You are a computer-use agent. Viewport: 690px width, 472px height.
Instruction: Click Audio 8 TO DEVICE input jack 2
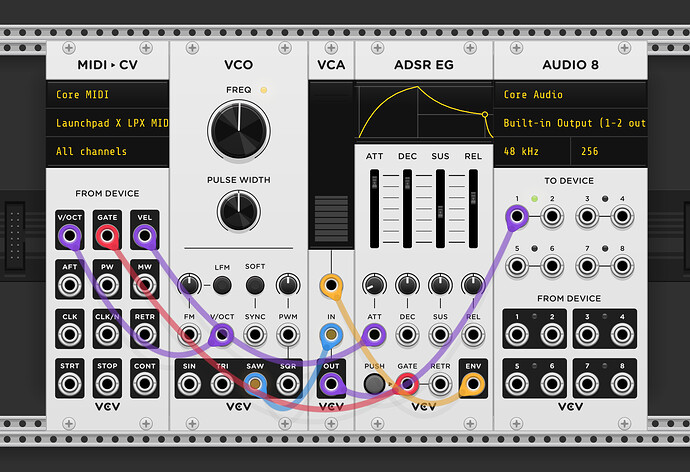pyautogui.click(x=552, y=216)
